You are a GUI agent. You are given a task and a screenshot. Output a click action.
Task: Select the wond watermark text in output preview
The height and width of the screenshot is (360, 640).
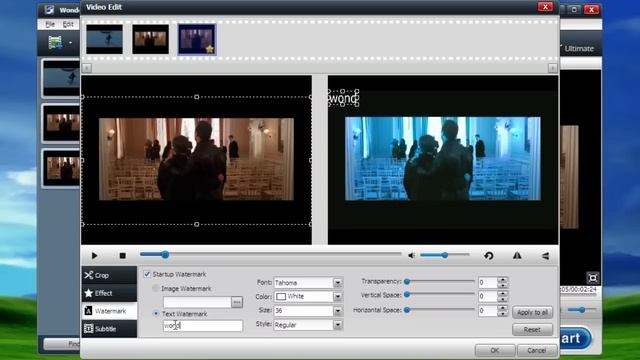343,98
